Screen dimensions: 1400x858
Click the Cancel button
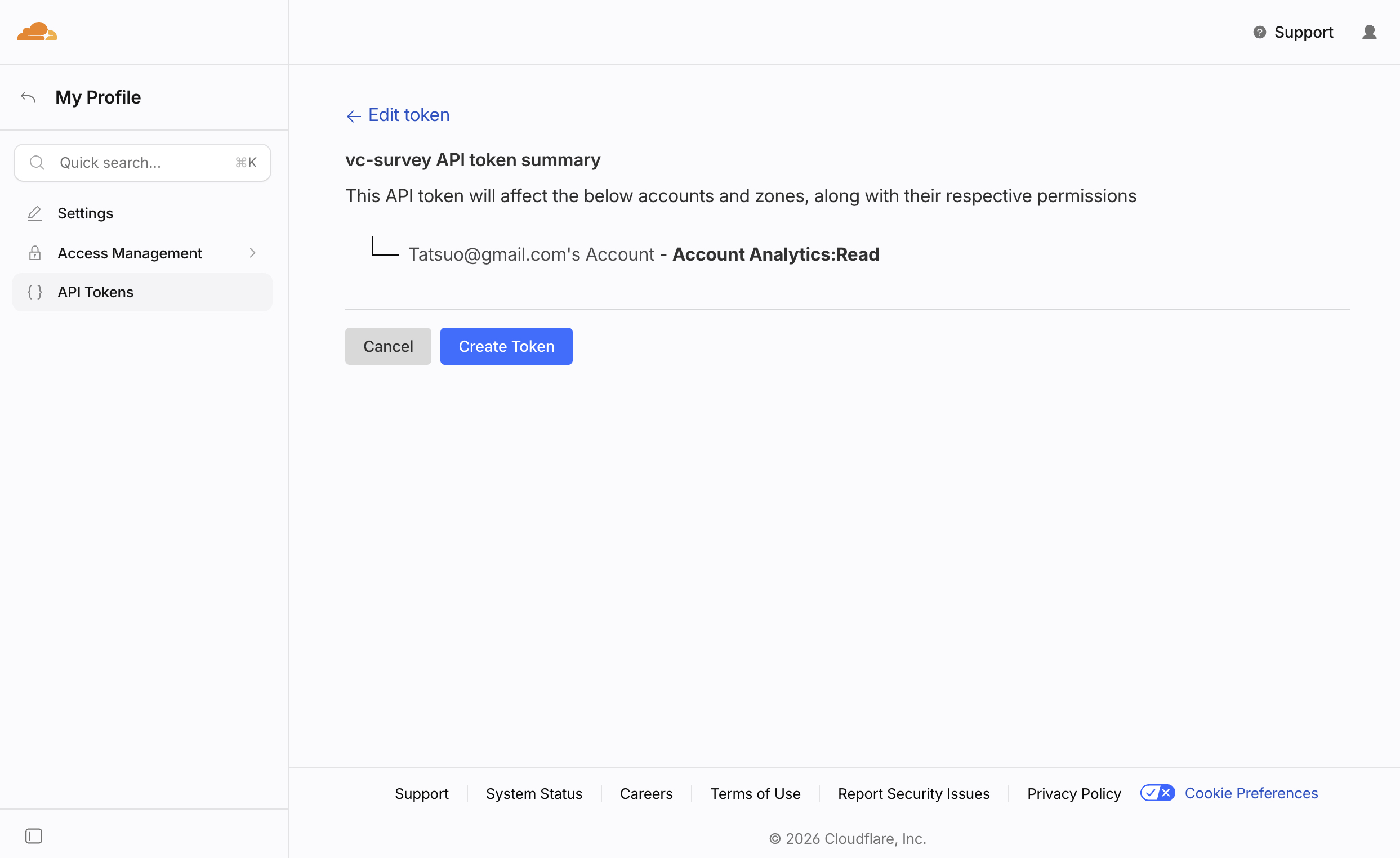coord(388,346)
